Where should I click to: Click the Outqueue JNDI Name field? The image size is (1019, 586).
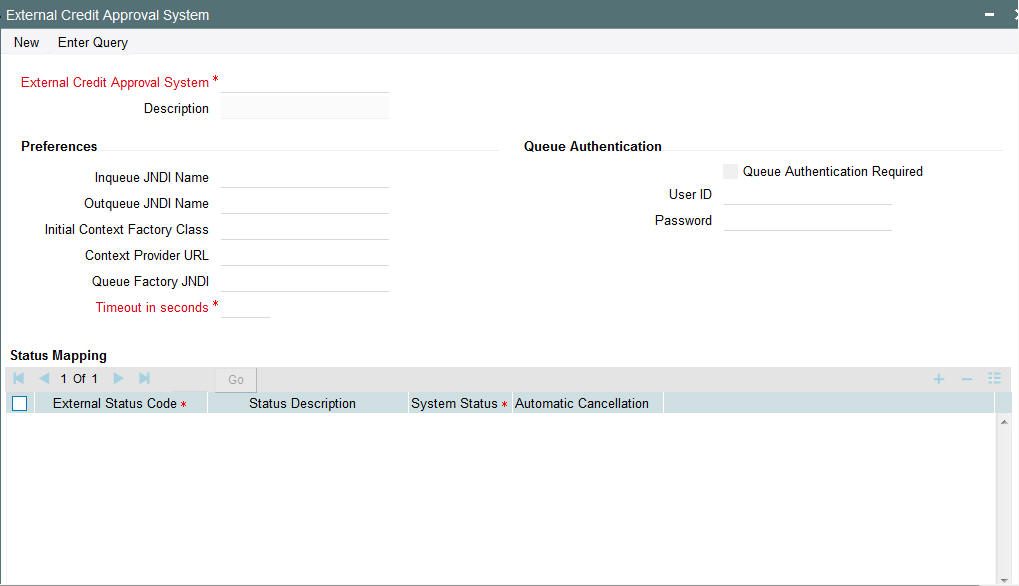click(x=305, y=203)
